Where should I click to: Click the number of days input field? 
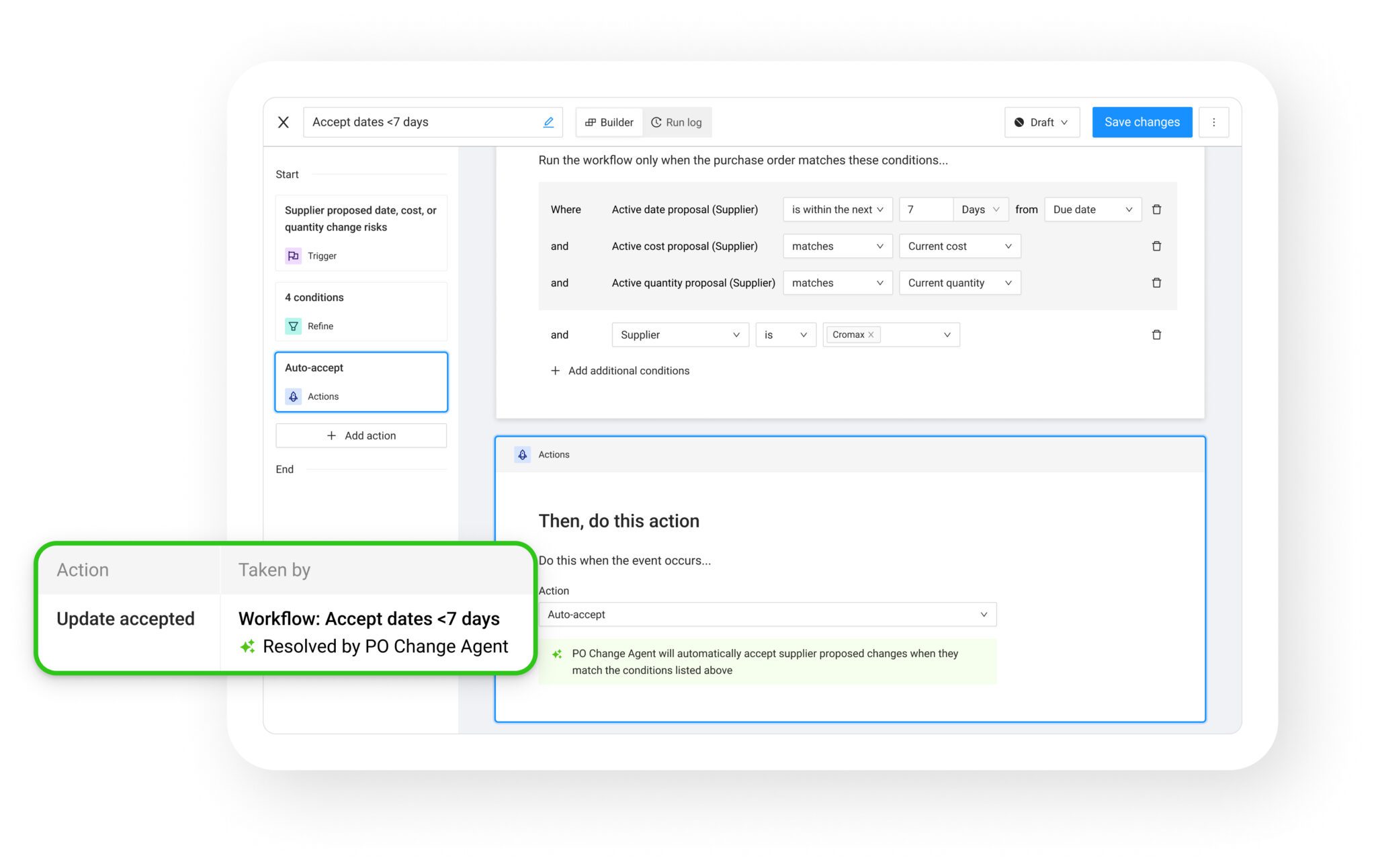point(925,210)
